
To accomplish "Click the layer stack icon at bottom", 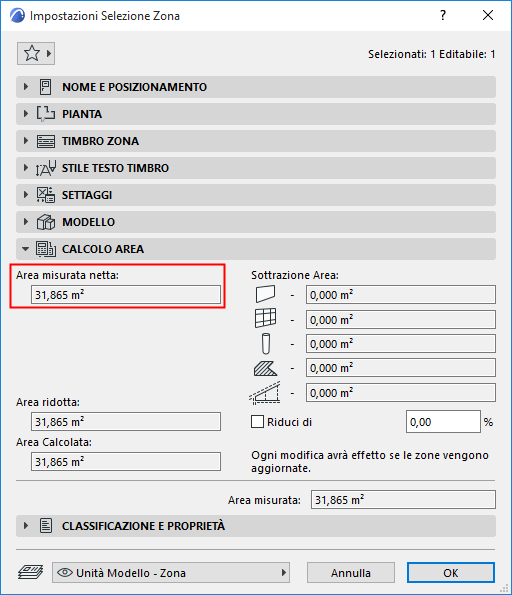I will (30, 572).
